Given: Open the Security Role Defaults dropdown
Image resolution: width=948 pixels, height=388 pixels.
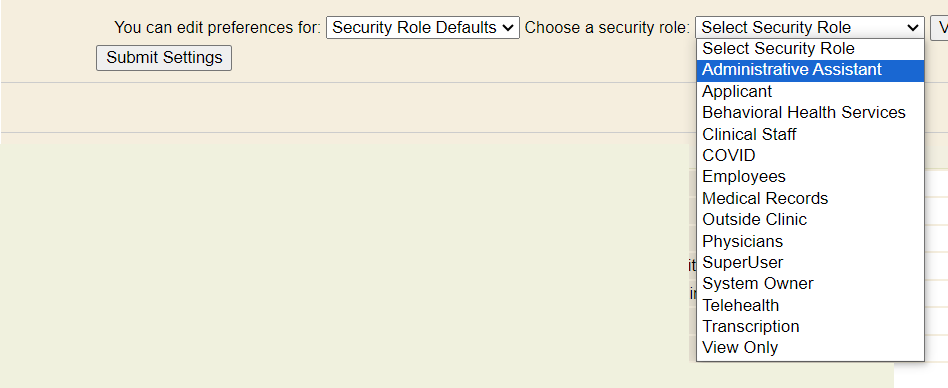Looking at the screenshot, I should click(x=423, y=28).
